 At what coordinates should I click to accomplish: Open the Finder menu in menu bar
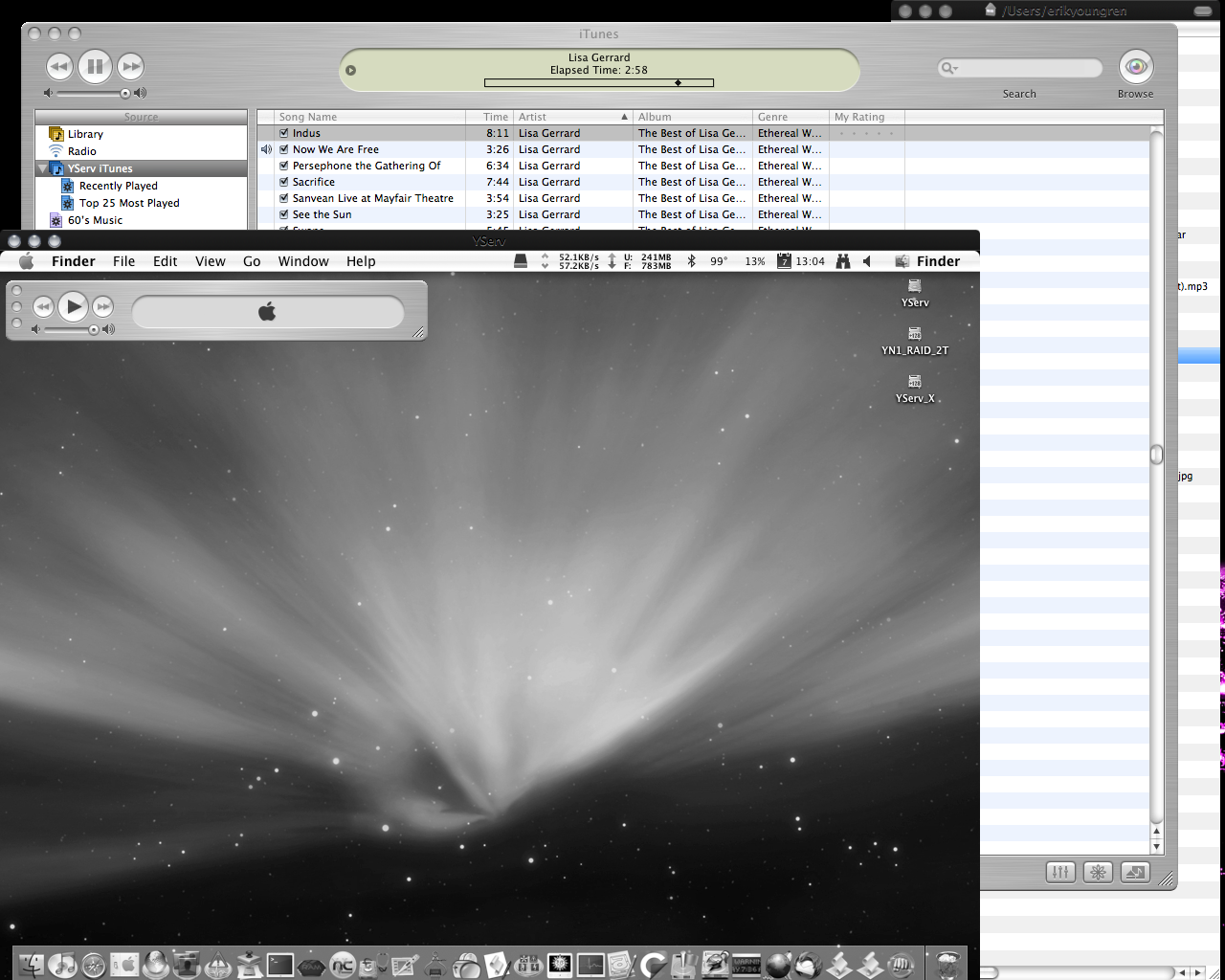pos(74,261)
